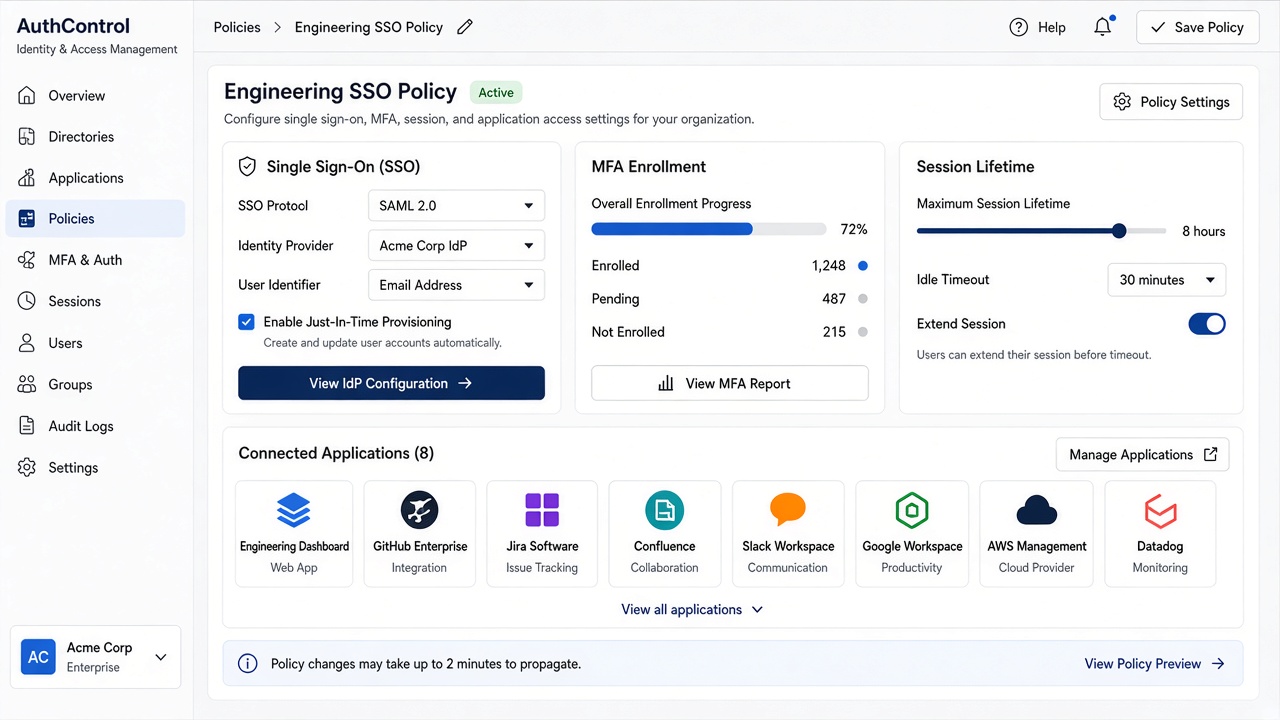Click the info icon in propagation notice
Viewport: 1280px width, 720px height.
coord(247,664)
